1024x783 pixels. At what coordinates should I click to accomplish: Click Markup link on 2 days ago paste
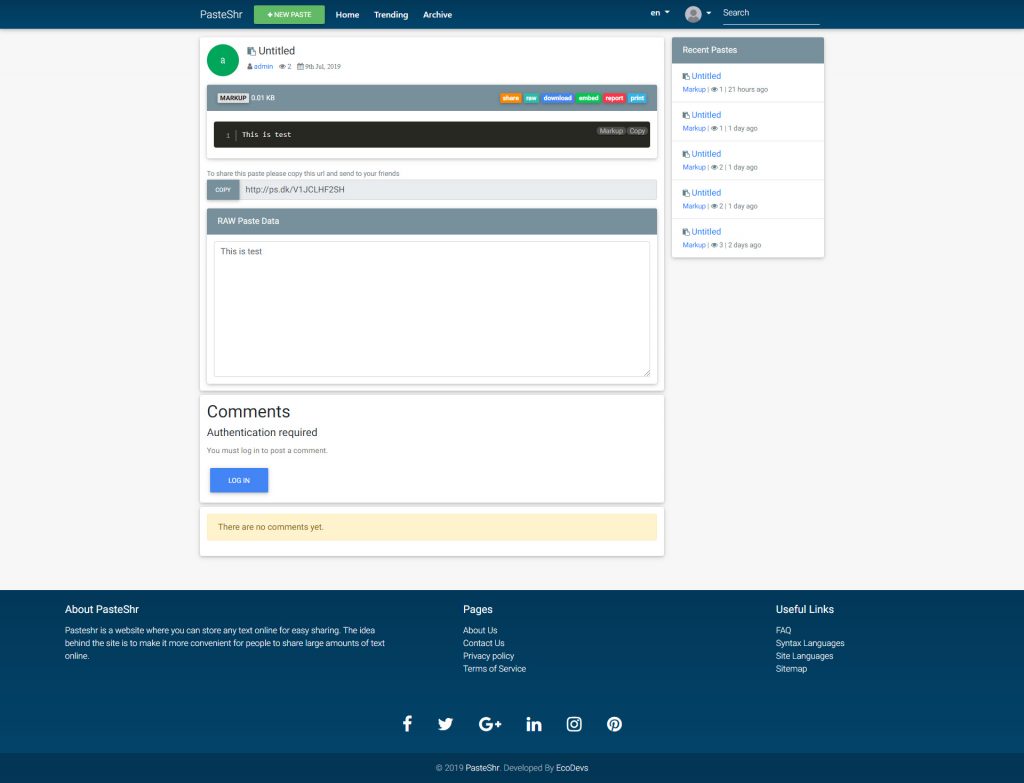tap(694, 245)
